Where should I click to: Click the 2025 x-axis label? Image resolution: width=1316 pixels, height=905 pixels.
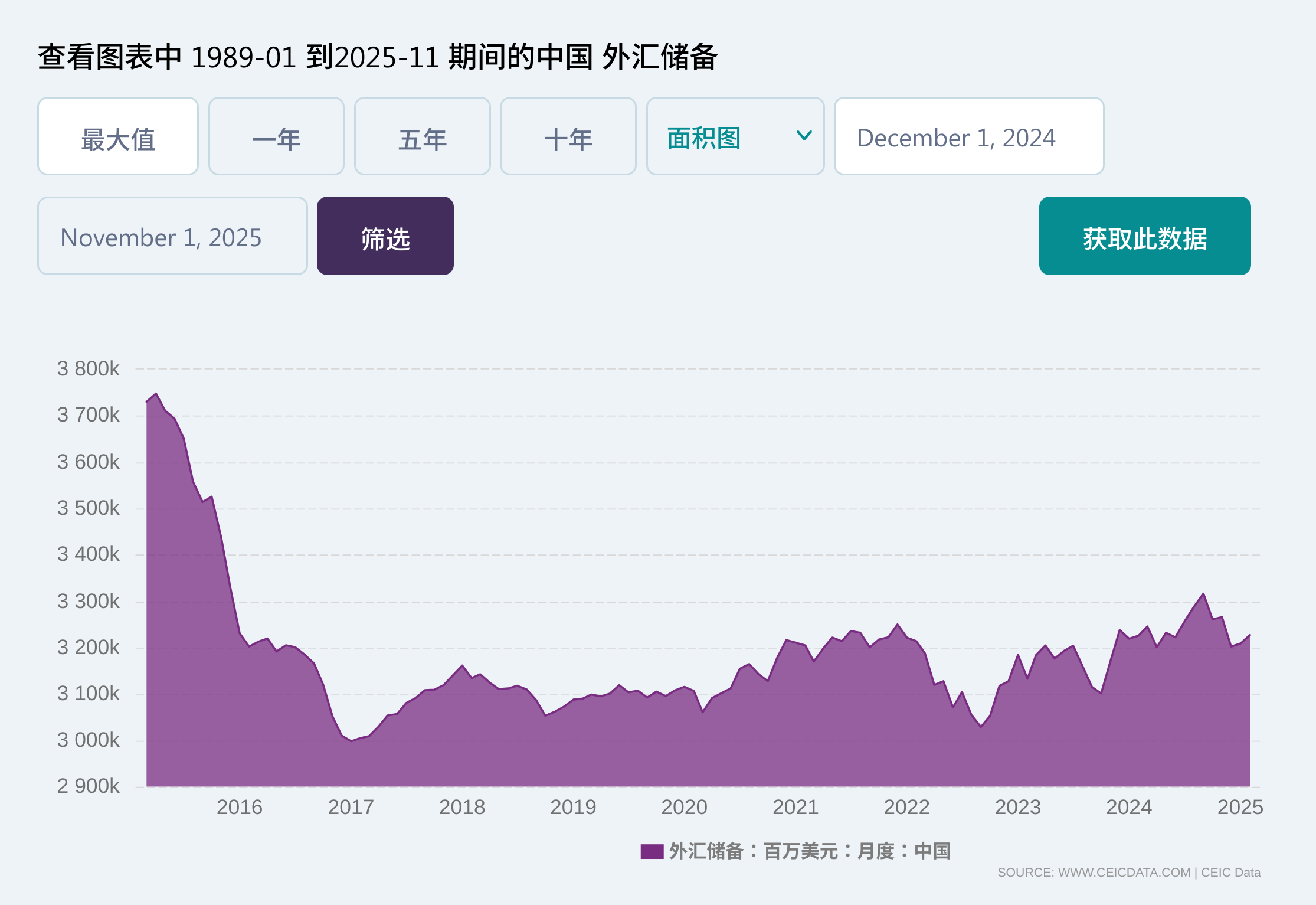1240,807
